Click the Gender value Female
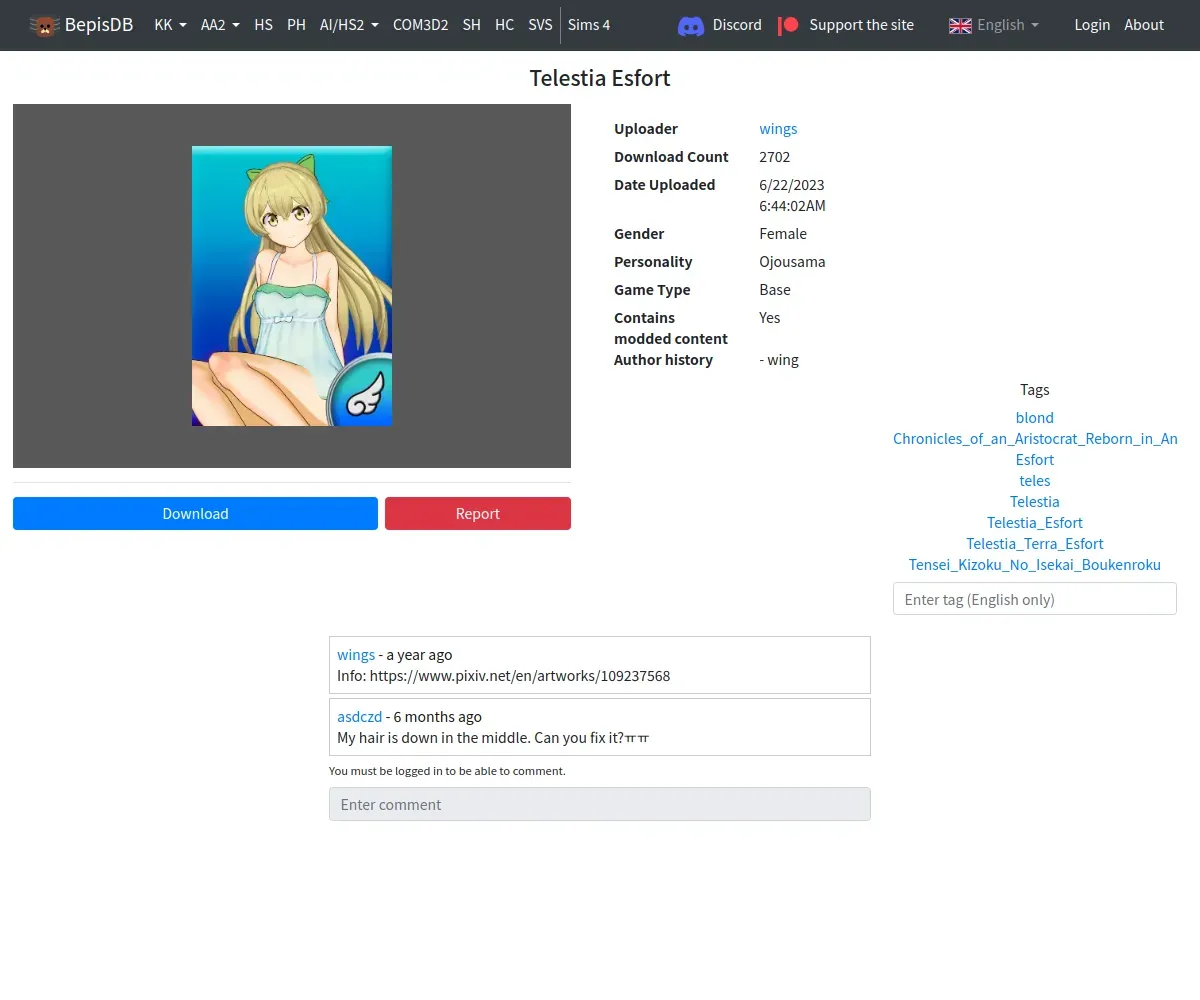 783,234
